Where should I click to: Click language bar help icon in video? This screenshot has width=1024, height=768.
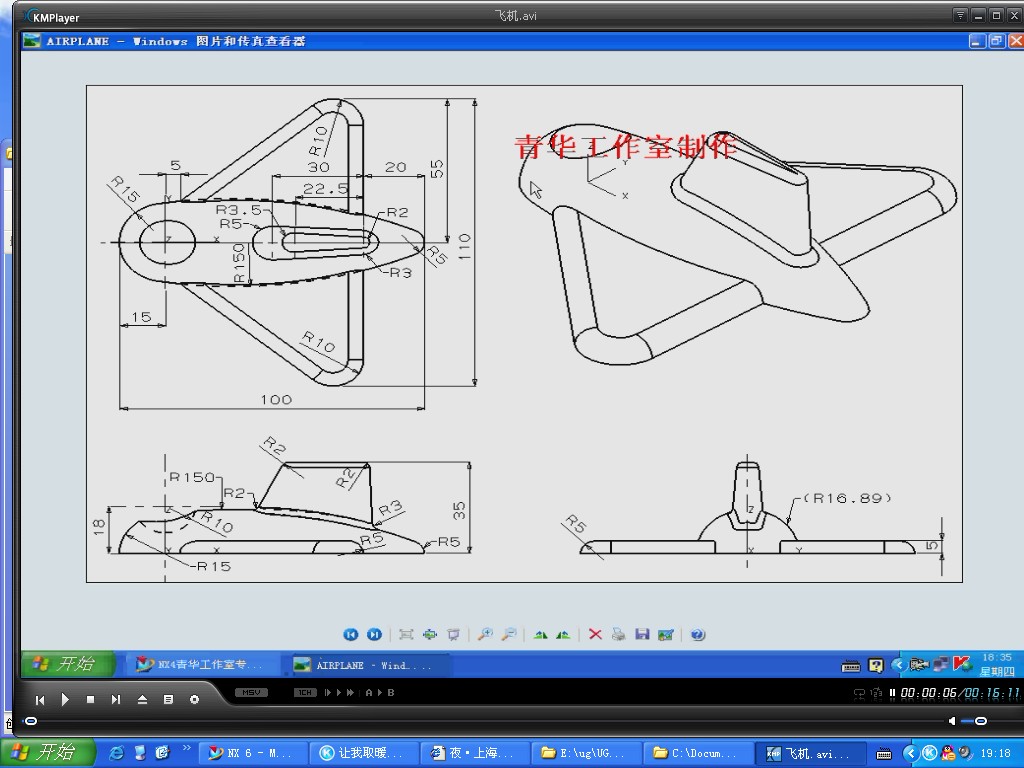tap(875, 665)
